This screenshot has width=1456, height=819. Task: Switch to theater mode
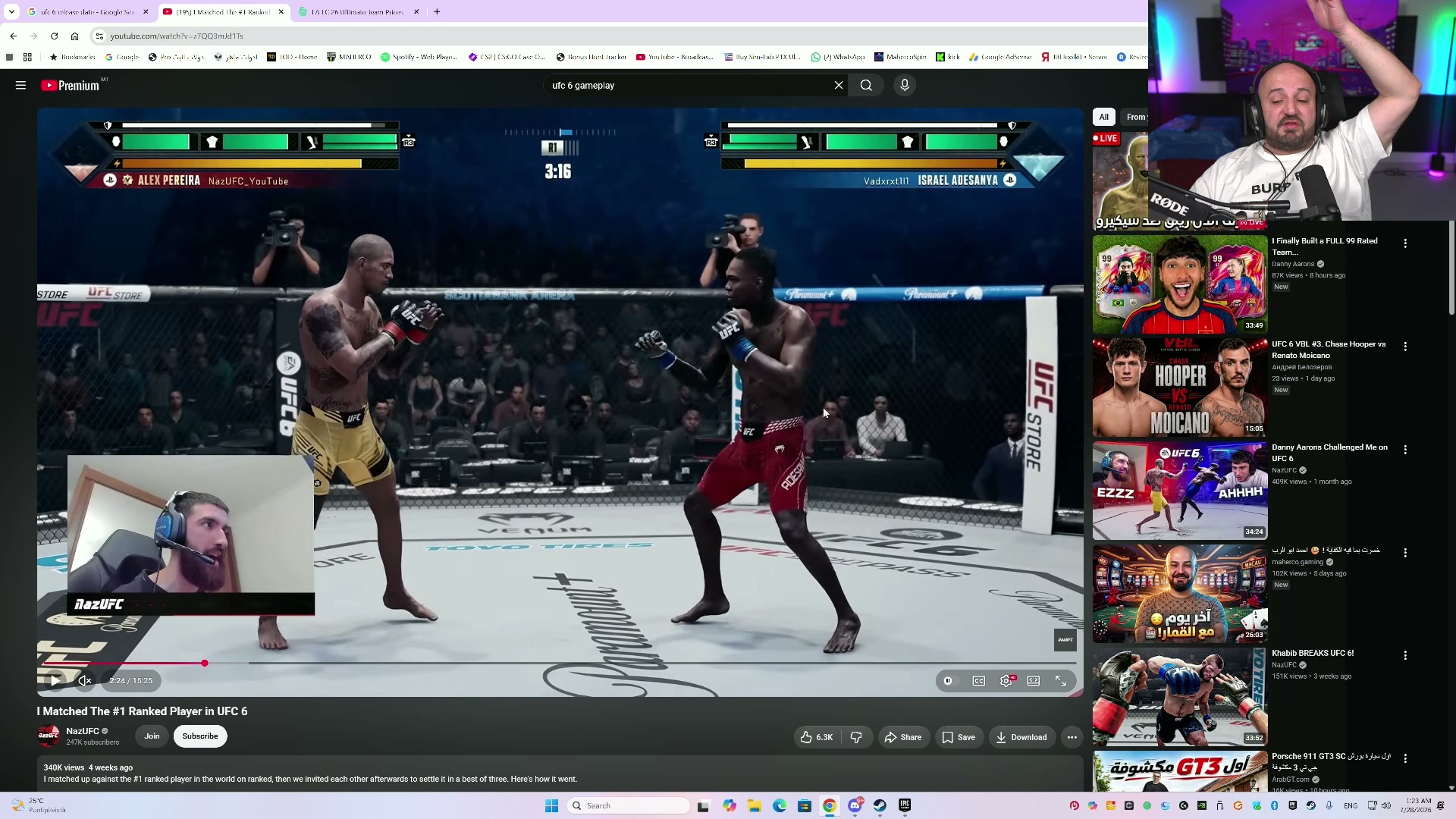[x=1034, y=681]
